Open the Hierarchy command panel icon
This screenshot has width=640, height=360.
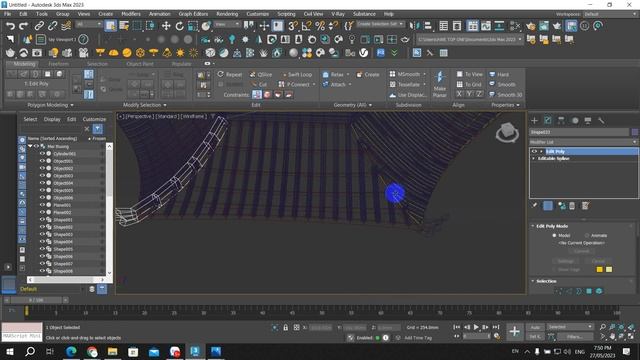point(561,120)
